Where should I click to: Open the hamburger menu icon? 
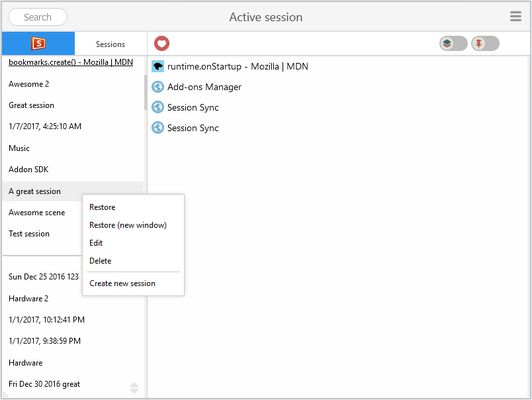515,16
